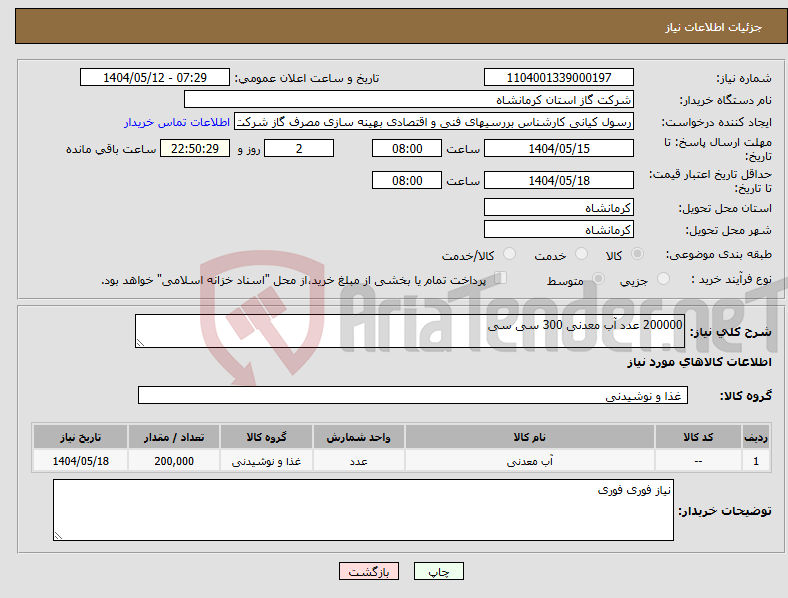Select the کالا radio button
Screen dimensions: 788x598
point(637,254)
